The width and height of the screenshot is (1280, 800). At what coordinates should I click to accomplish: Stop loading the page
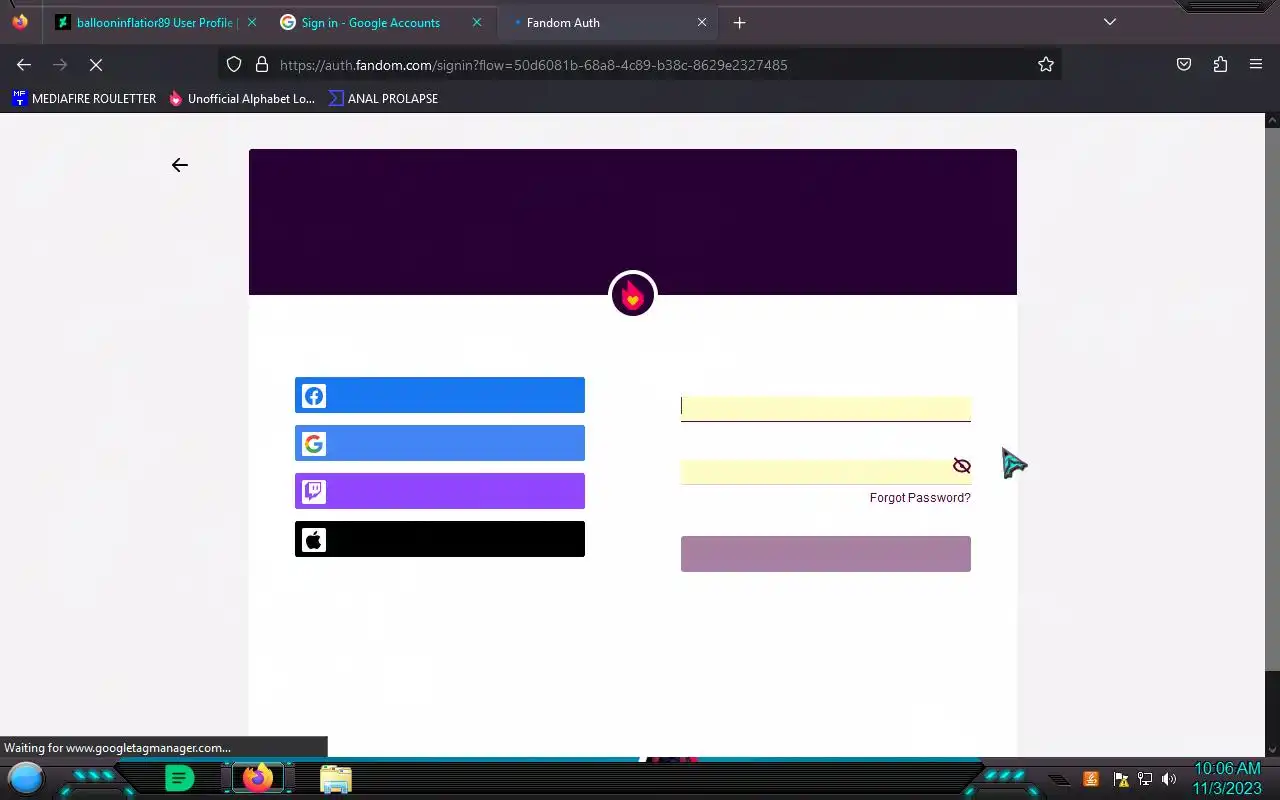click(96, 65)
